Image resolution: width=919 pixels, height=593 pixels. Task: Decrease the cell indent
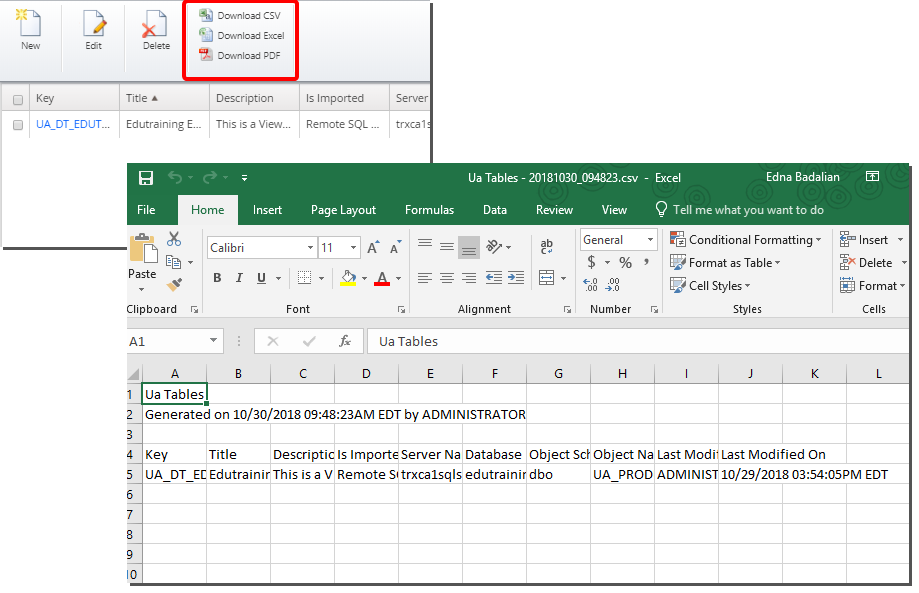click(493, 278)
